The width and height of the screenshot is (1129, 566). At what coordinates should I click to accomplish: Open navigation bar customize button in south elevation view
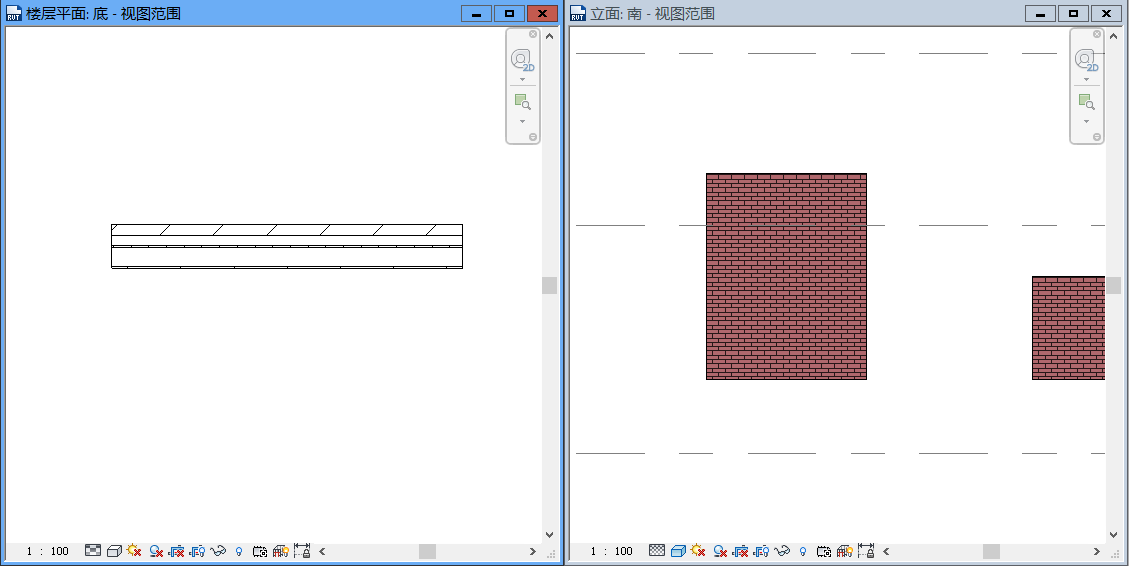(x=1097, y=137)
